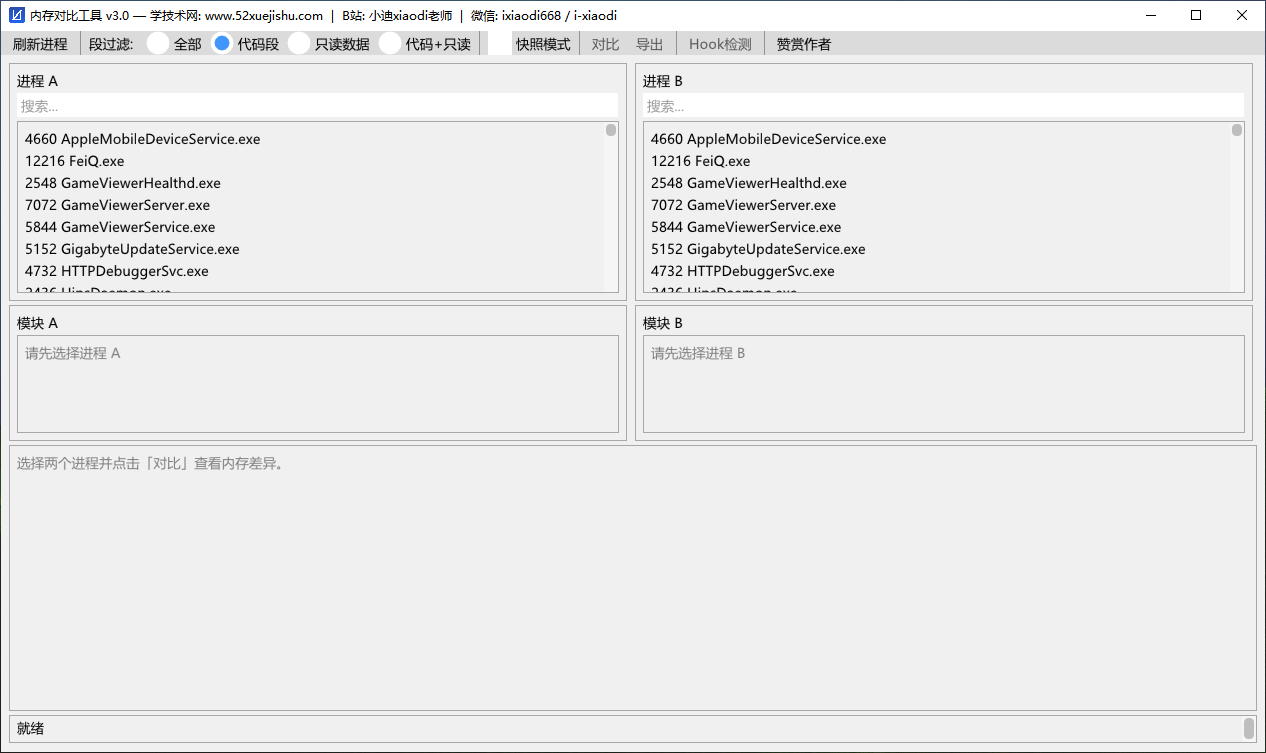Open 赞赏作者 donate option

click(x=804, y=44)
